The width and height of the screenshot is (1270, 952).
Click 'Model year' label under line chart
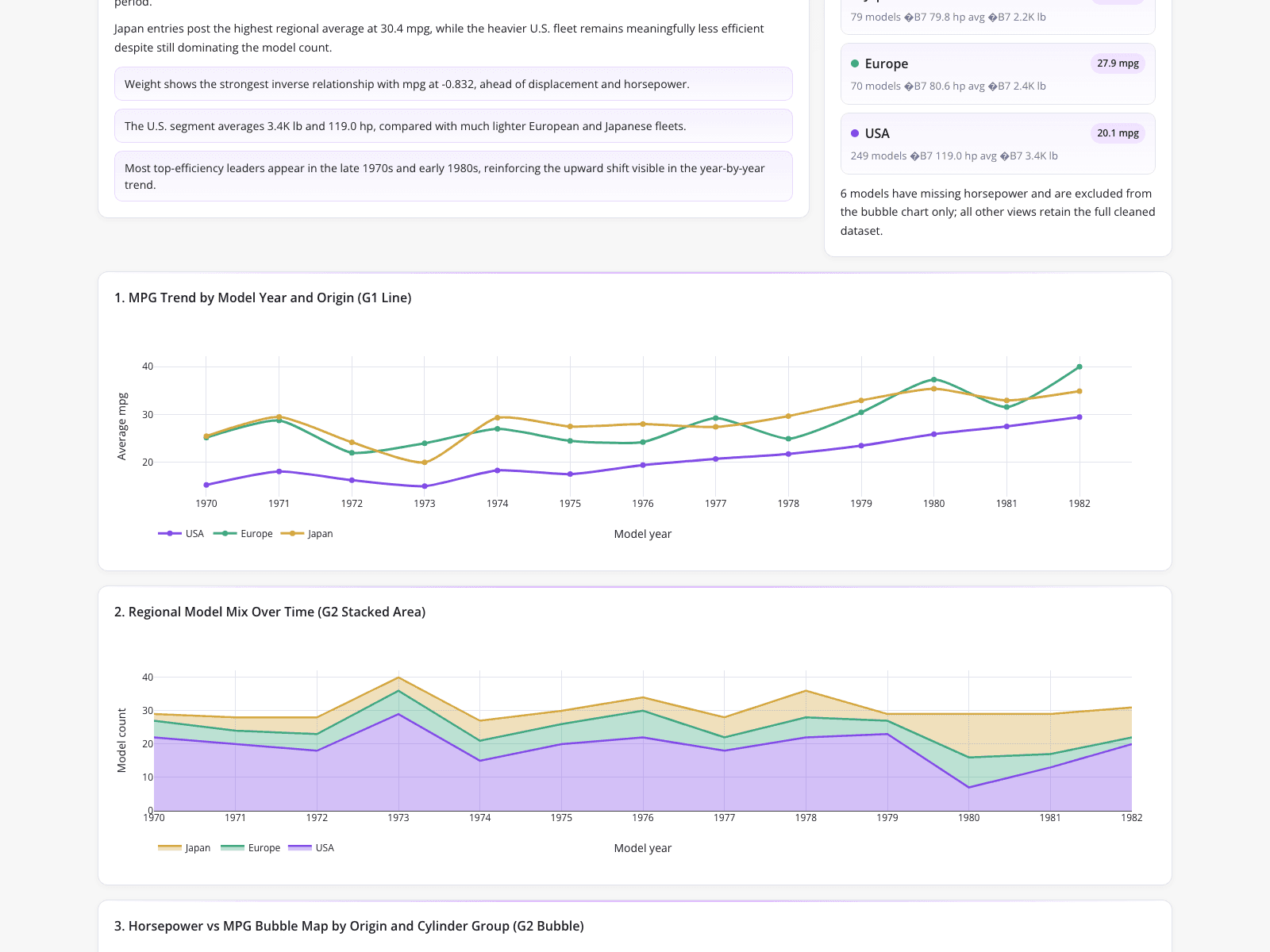click(x=643, y=534)
